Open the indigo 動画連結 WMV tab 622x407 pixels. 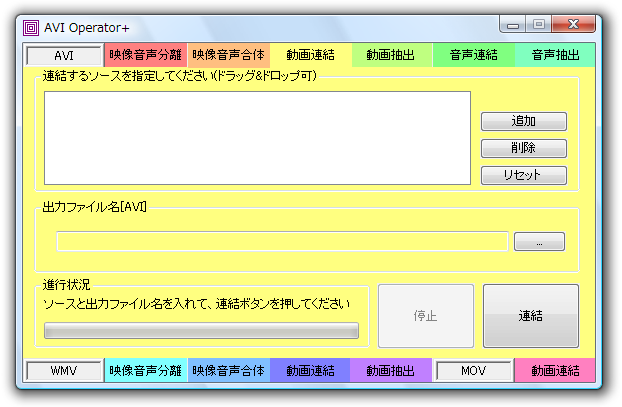[x=311, y=371]
